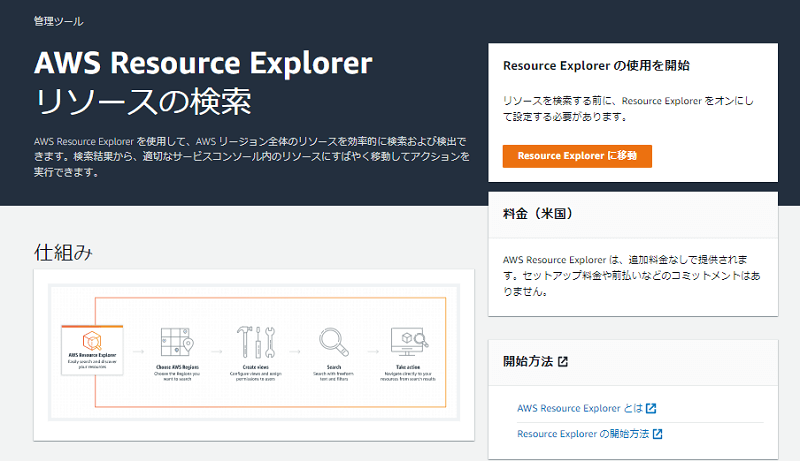Click the '仕組み' section heading
Viewport: 800px width, 461px height.
[63, 252]
